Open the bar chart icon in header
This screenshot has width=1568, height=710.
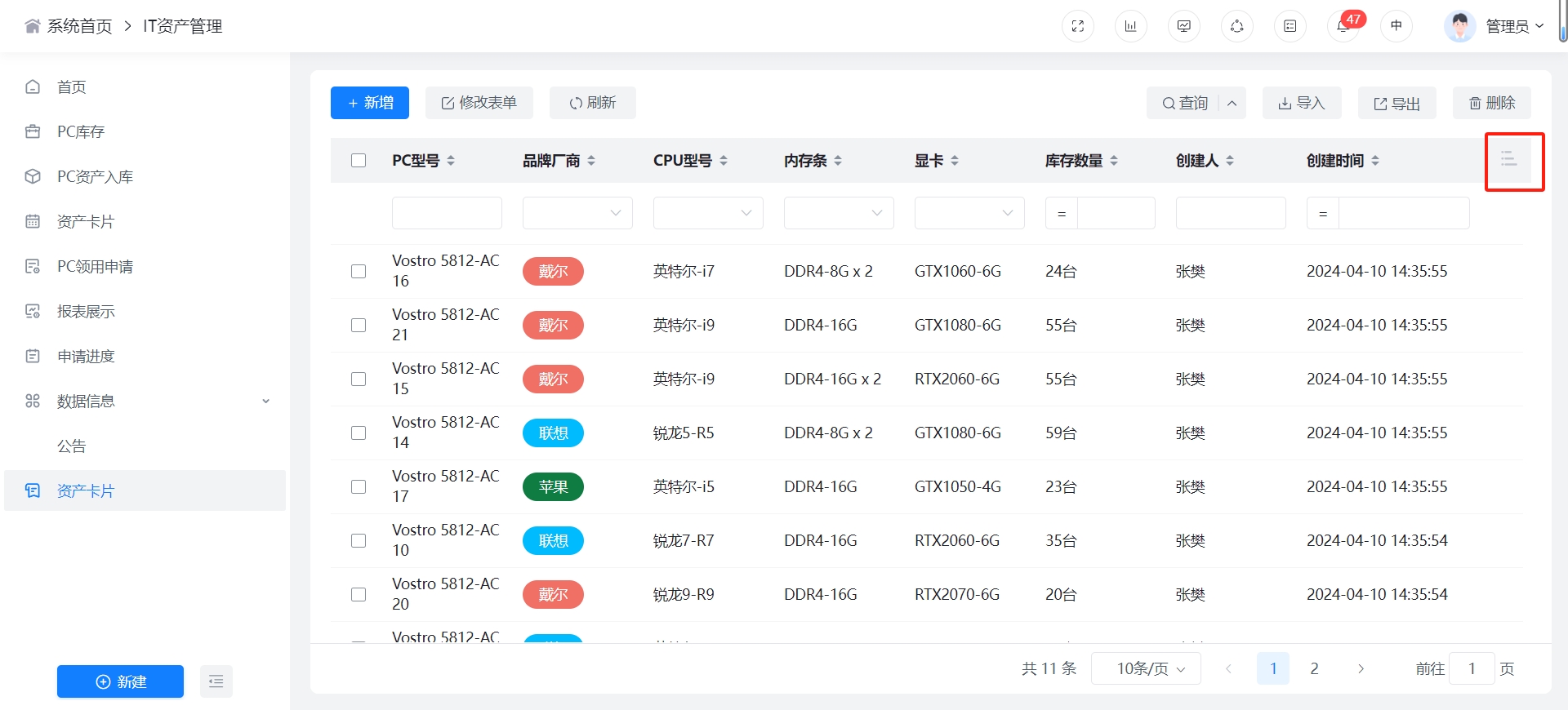pos(1131,26)
